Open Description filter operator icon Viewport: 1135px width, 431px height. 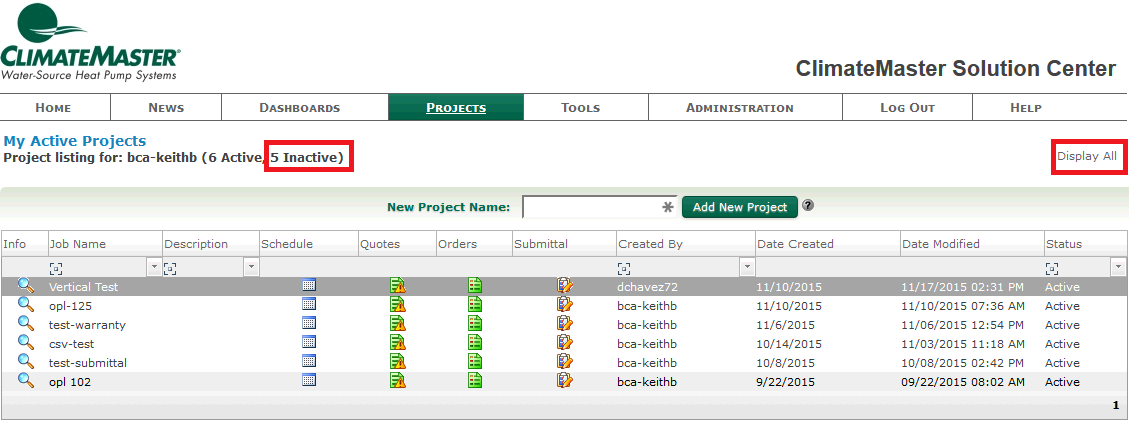170,269
